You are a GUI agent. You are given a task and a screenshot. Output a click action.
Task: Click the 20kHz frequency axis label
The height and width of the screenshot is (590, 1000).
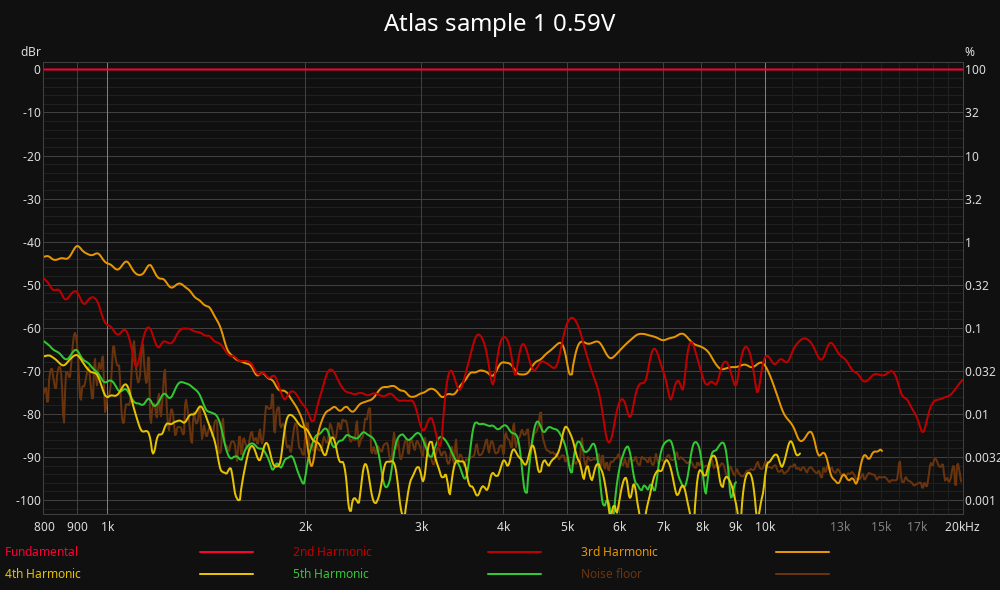(x=963, y=527)
